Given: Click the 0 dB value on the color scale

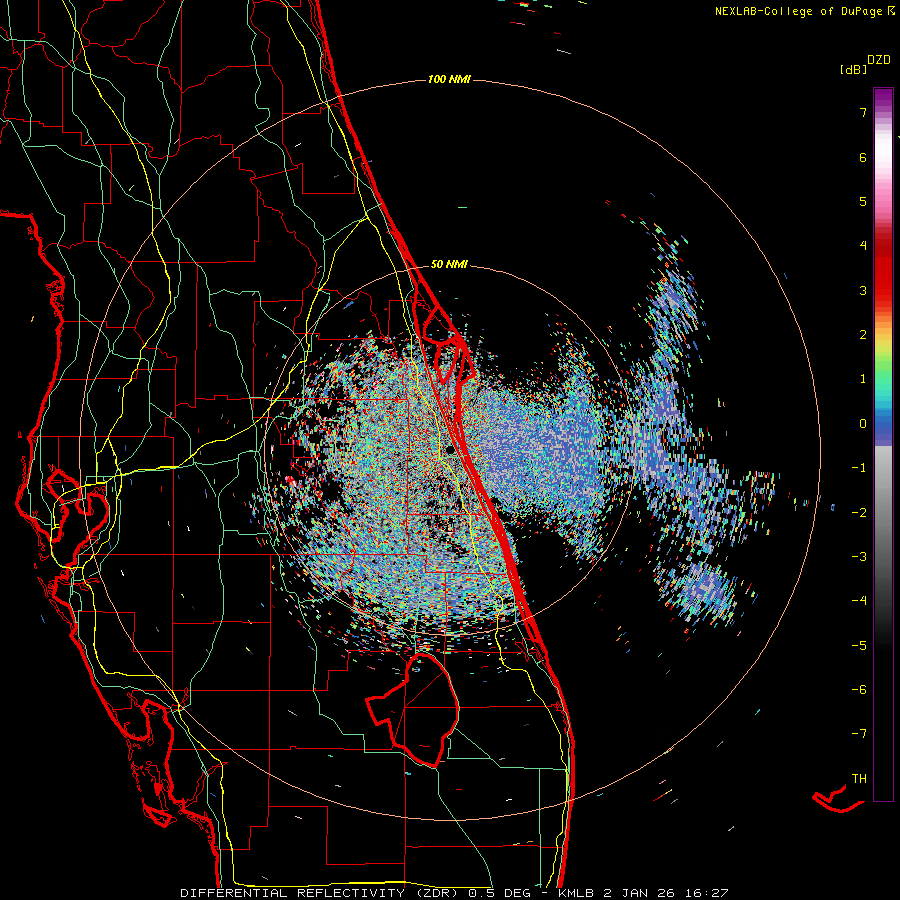Looking at the screenshot, I should coord(863,424).
